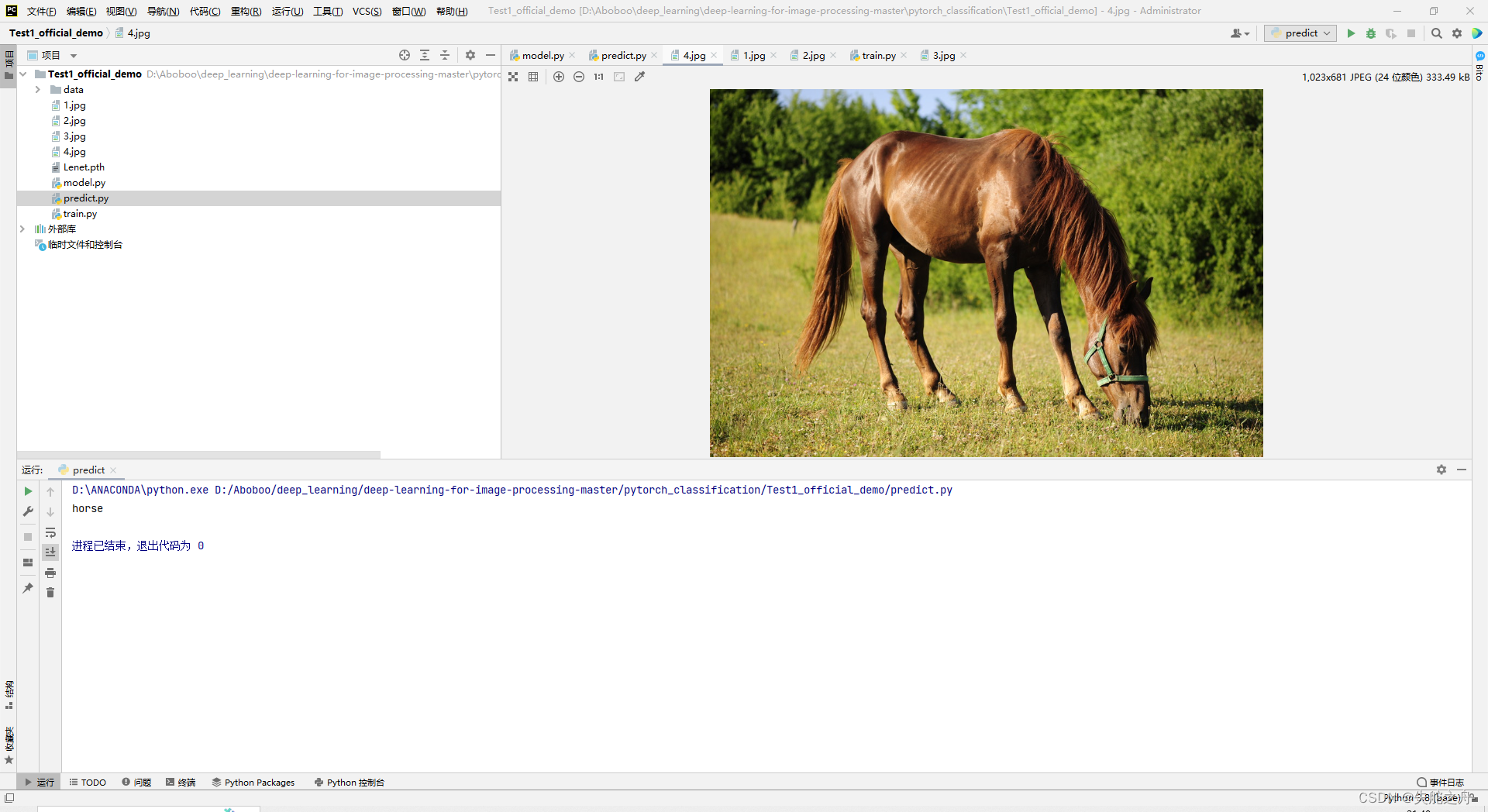Click the stop process icon in top toolbar
Image resolution: width=1488 pixels, height=812 pixels.
1411,33
